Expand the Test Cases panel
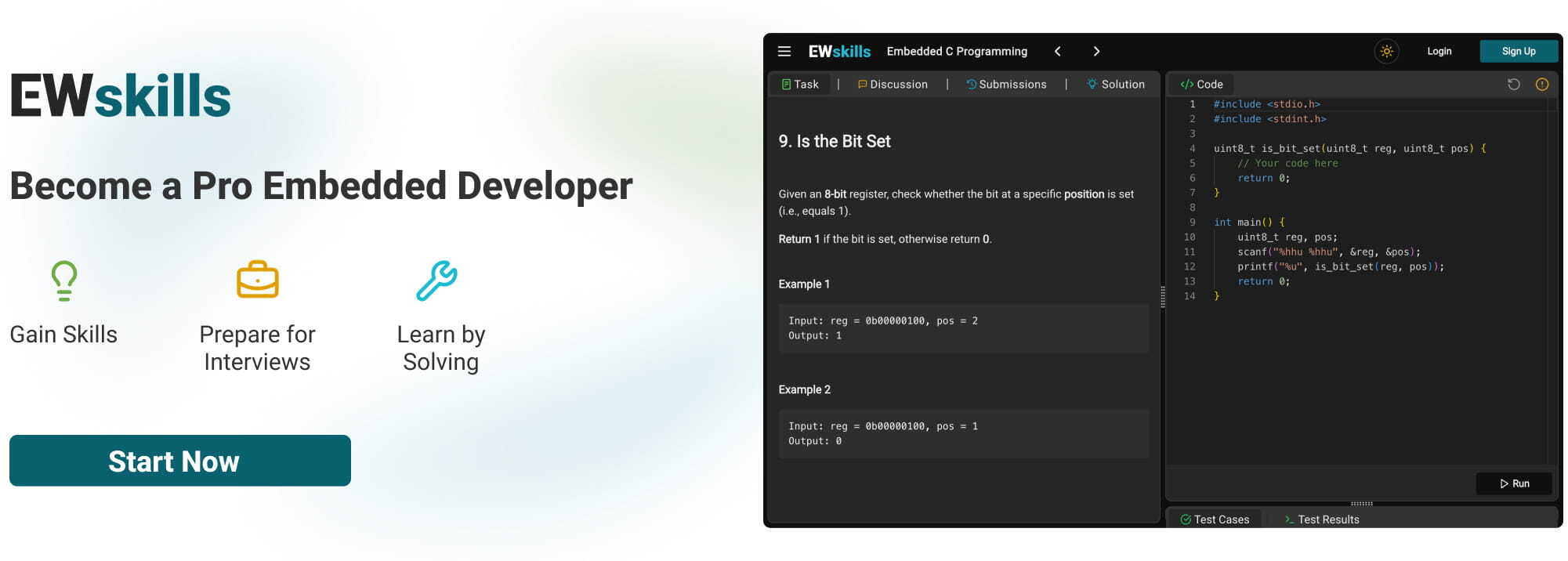This screenshot has width=1568, height=561. pyautogui.click(x=1215, y=519)
